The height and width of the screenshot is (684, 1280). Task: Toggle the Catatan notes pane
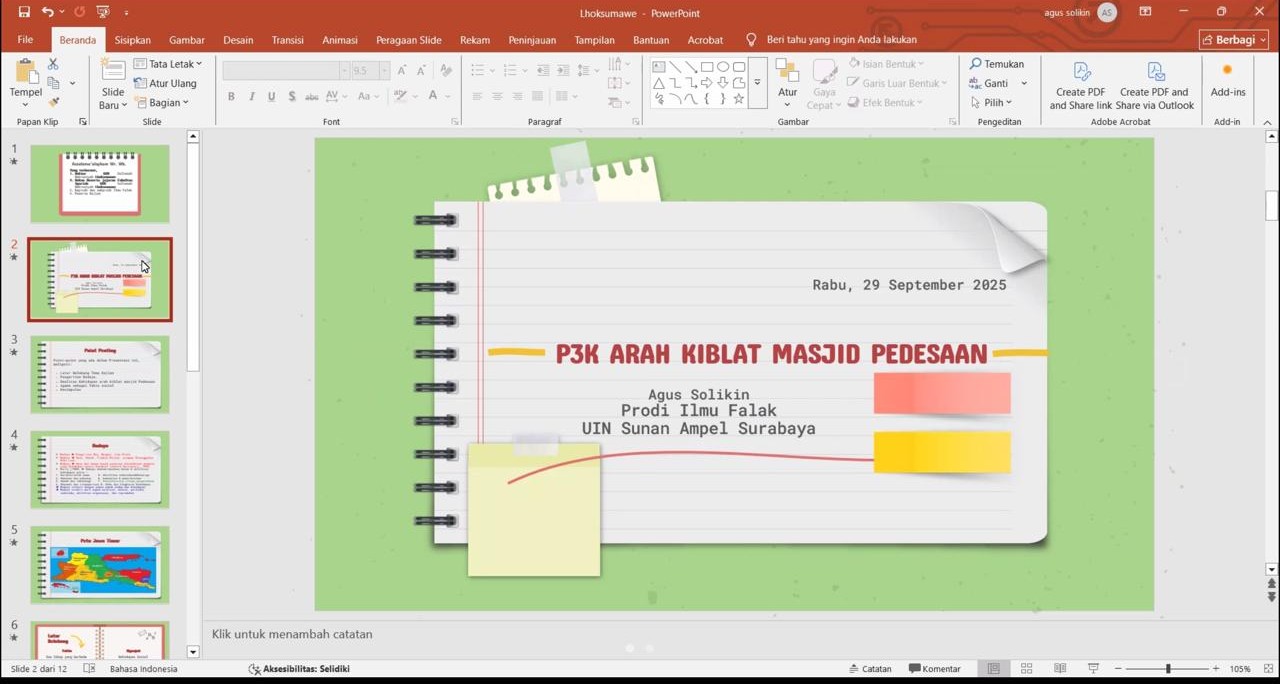(869, 669)
